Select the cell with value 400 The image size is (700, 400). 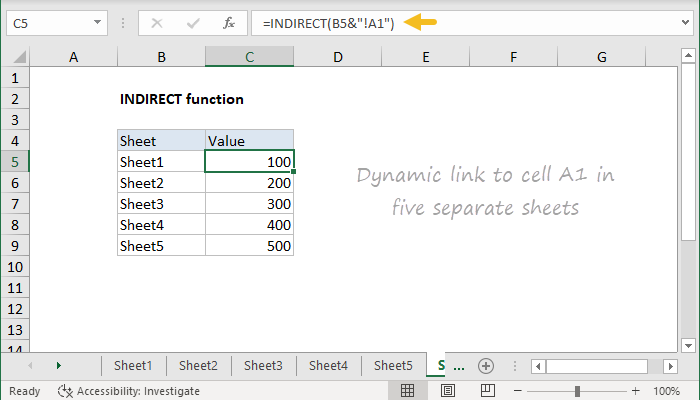coord(250,225)
